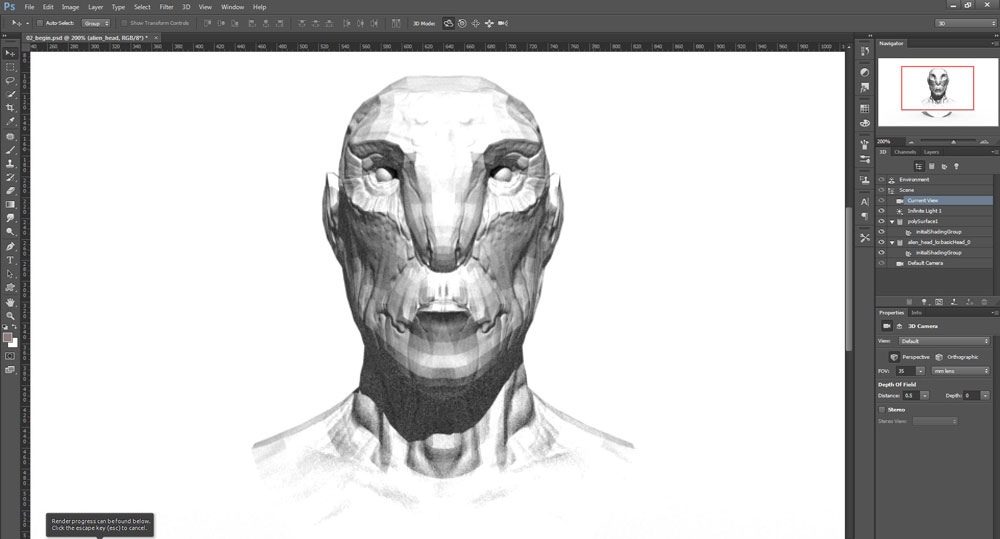Toggle visibility of alien_head_lo:basicHead_0
The image size is (1000, 539).
(881, 242)
